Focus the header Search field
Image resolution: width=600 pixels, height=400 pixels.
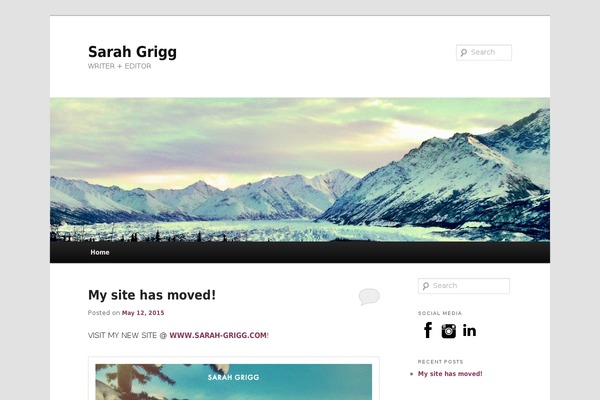click(x=484, y=52)
